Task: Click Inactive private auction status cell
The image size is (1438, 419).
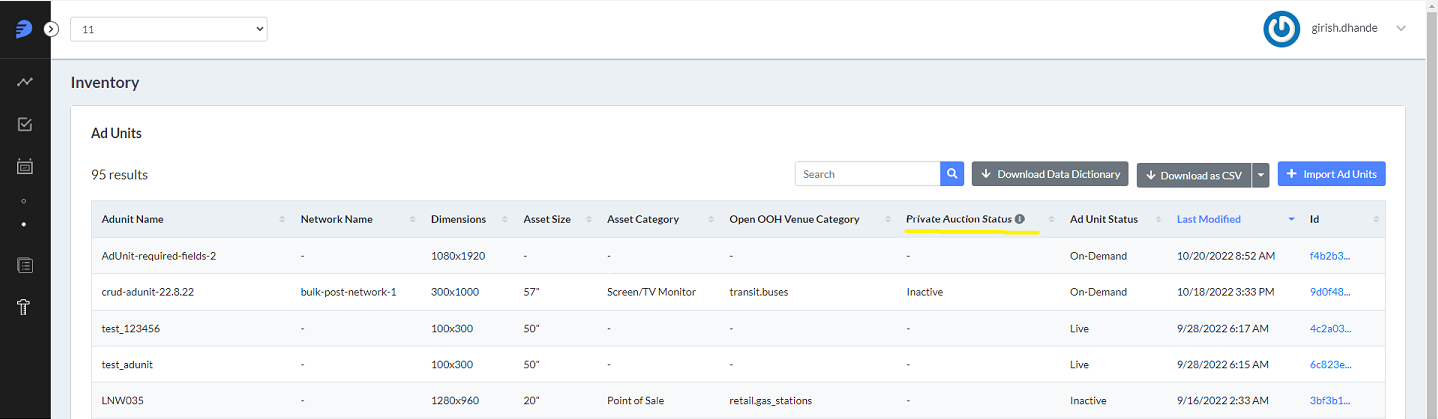Action: coord(925,292)
